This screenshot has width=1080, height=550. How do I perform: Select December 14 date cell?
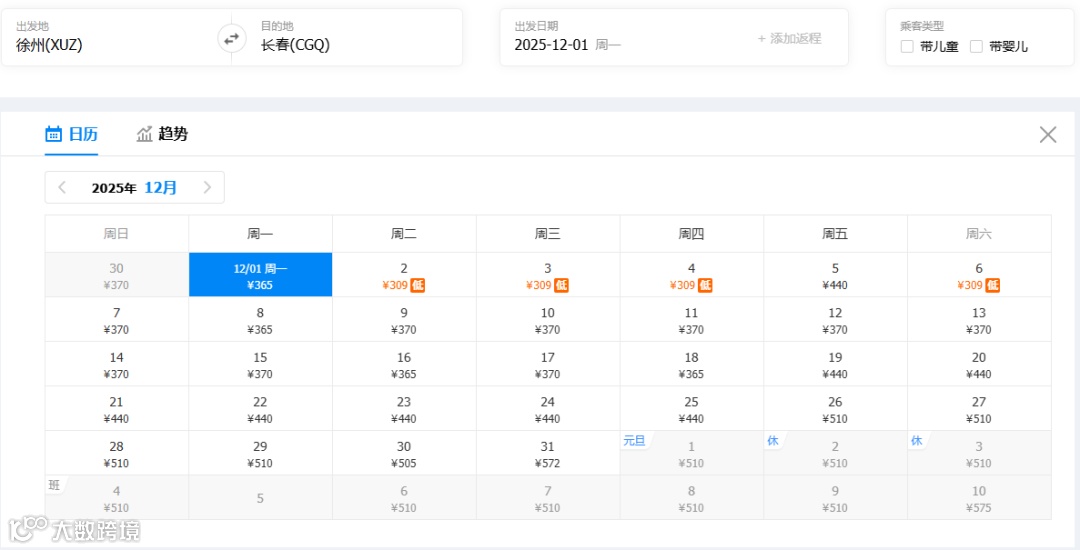tap(116, 364)
